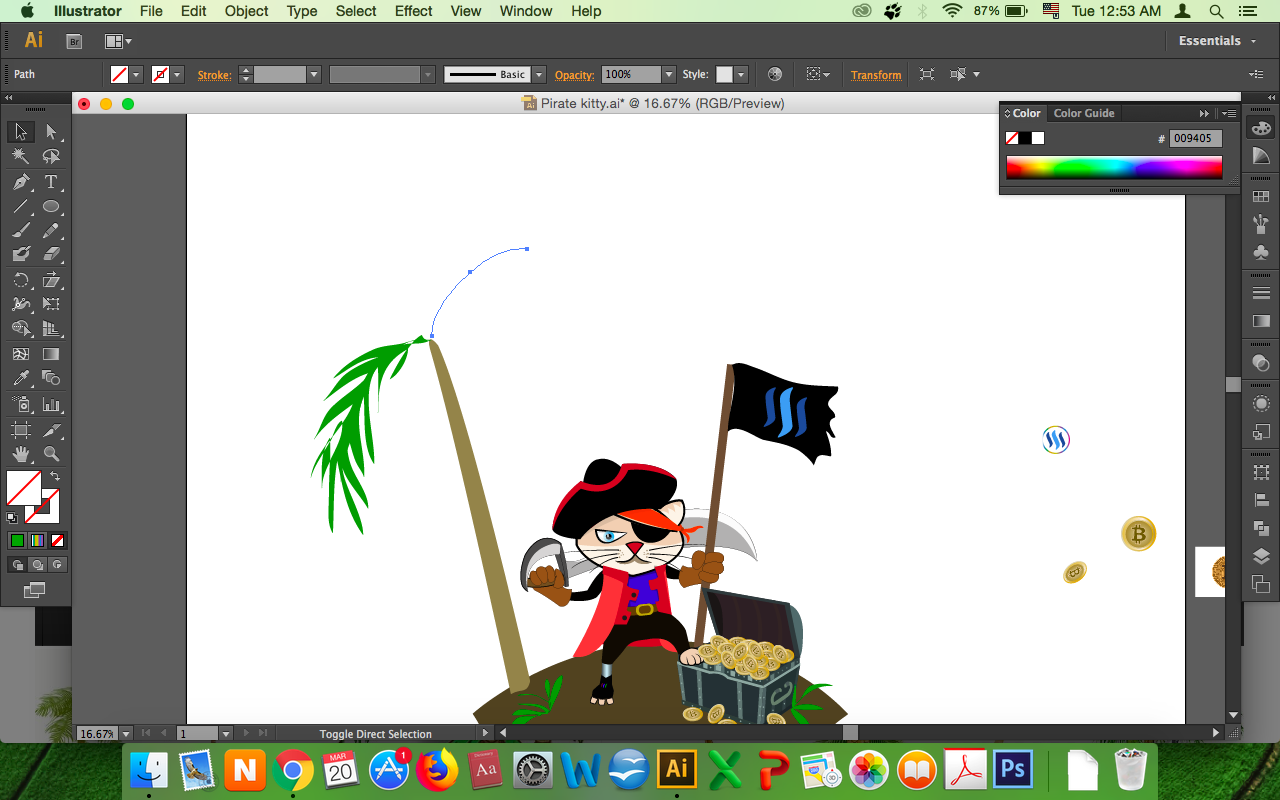Viewport: 1280px width, 800px height.
Task: Select the Line Segment tool
Action: 20,207
